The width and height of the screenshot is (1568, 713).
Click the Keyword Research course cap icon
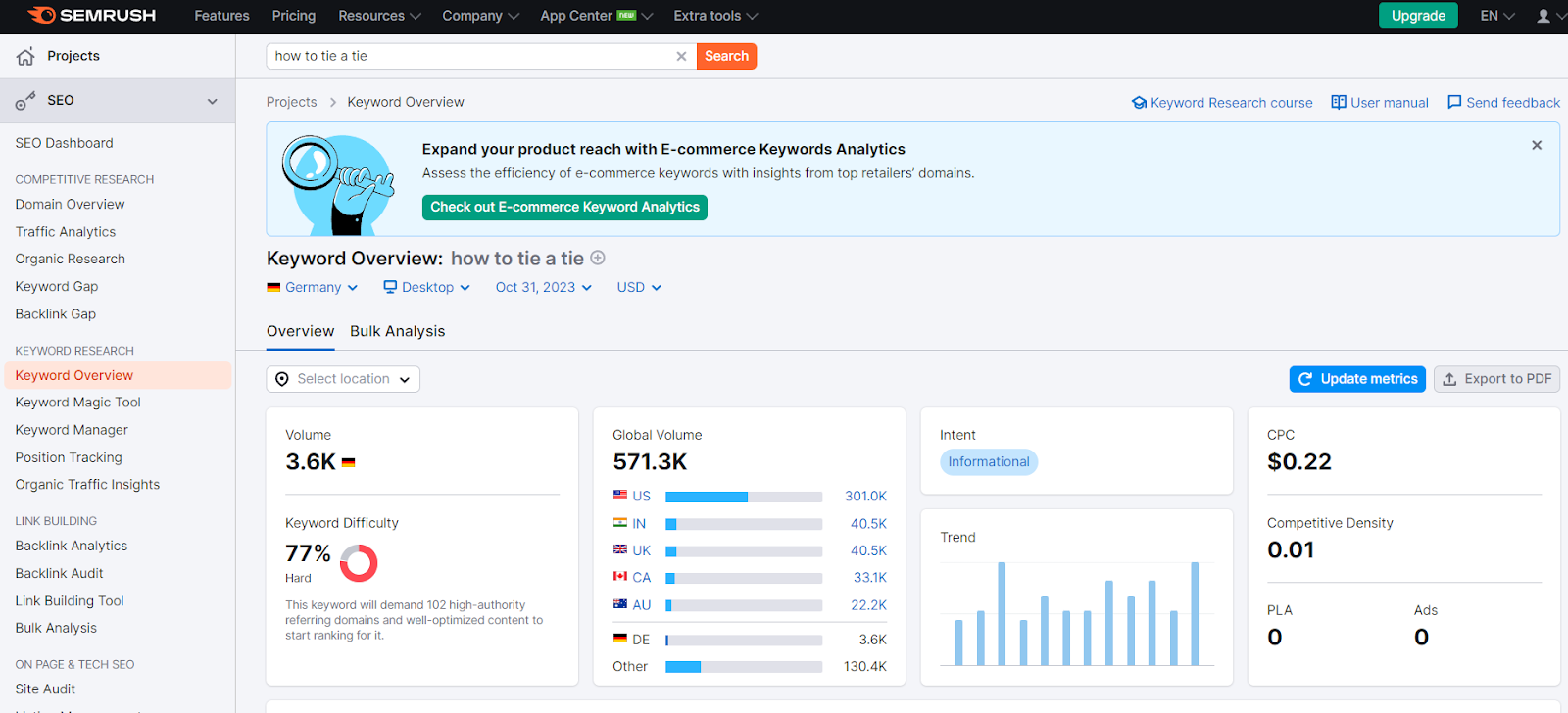click(1139, 102)
